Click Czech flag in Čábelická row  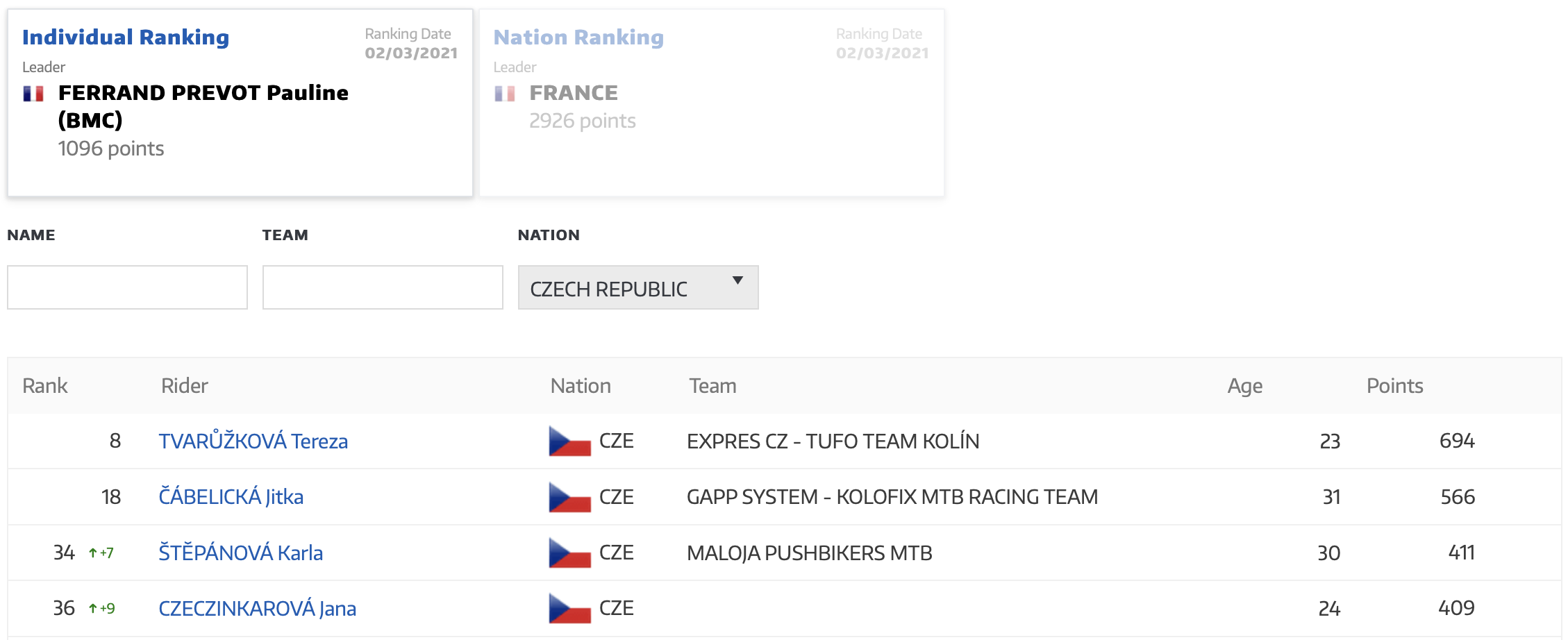pyautogui.click(x=569, y=497)
